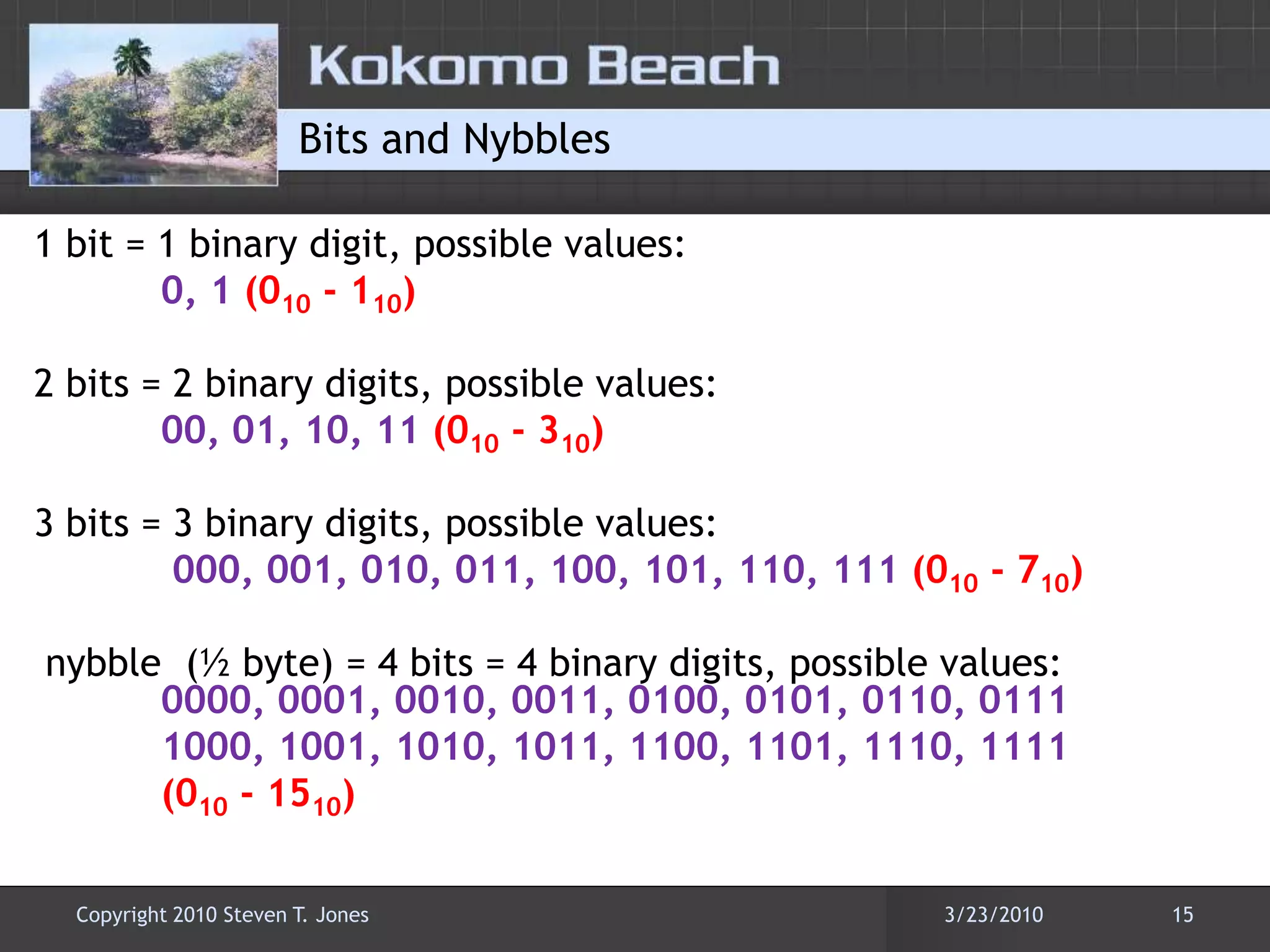Screen dimensions: 1270x952
Task: Click the footer 'Copyright 2010 Steven T. Jones'
Action: [x=222, y=915]
